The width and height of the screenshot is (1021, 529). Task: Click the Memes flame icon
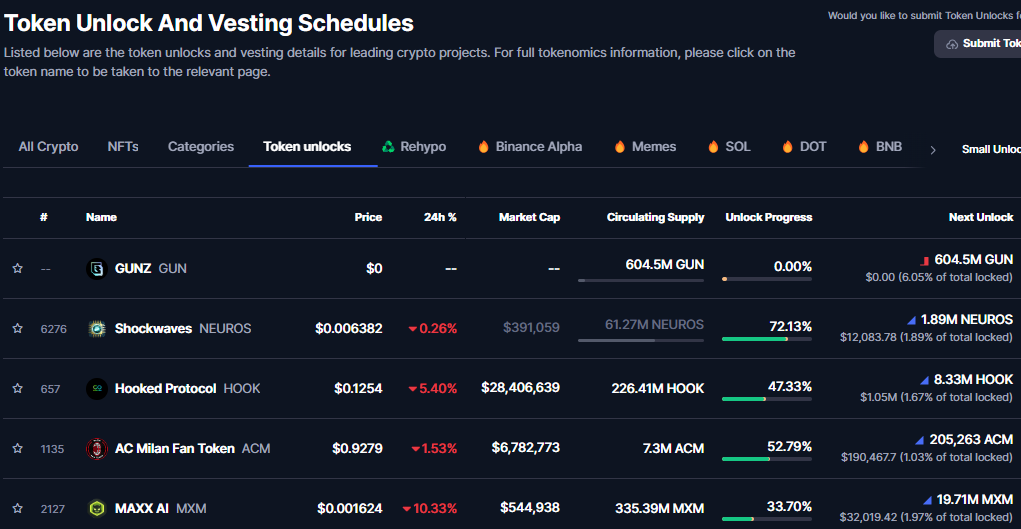tap(620, 147)
